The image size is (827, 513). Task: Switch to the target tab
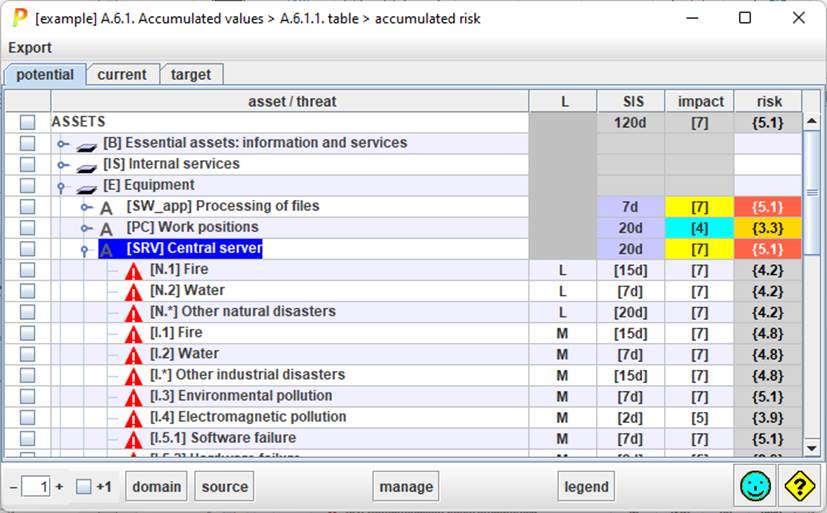(190, 74)
